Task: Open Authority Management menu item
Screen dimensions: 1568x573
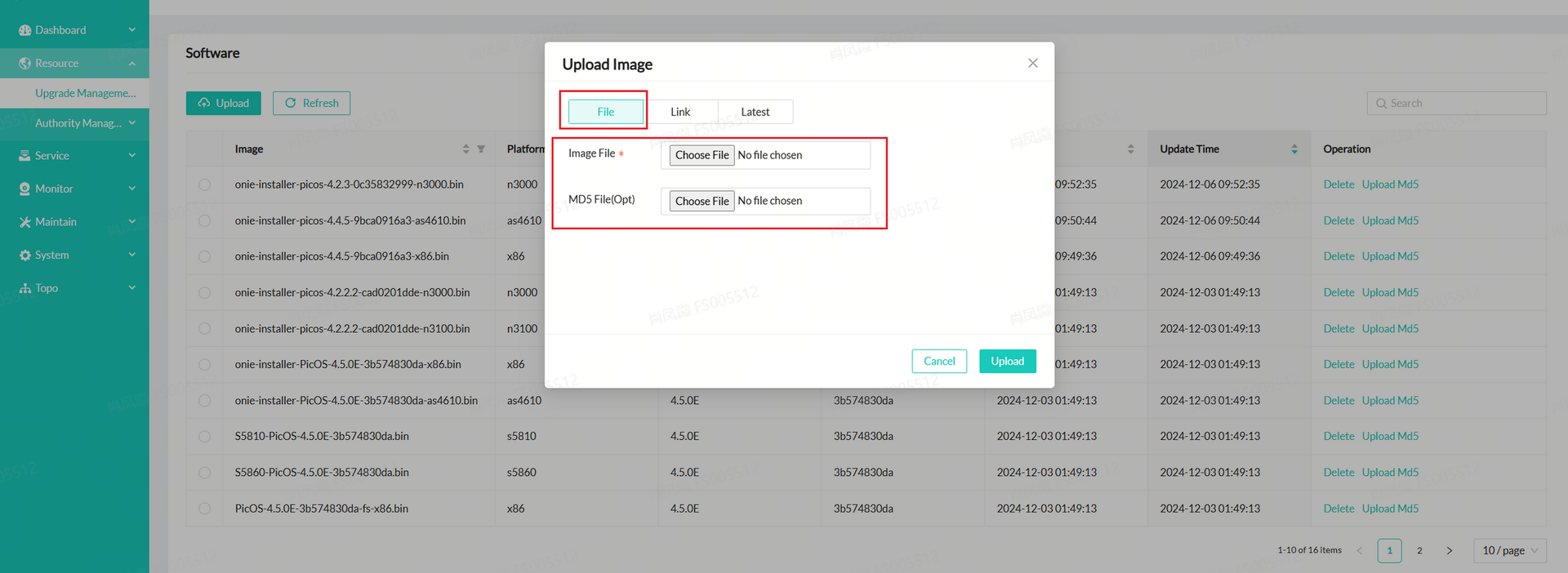Action: (74, 123)
